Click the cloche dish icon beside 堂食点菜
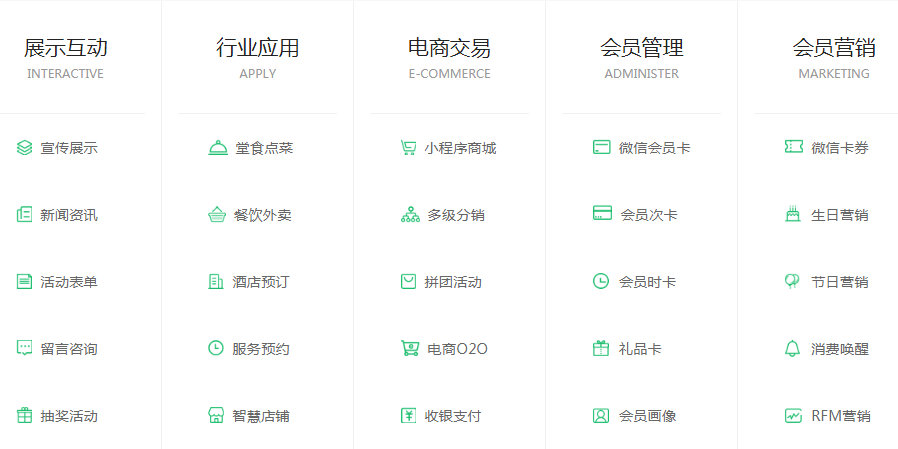 point(216,148)
